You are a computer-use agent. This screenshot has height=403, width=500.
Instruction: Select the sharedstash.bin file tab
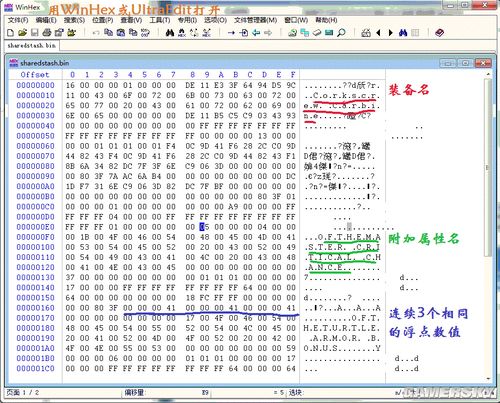[x=31, y=45]
